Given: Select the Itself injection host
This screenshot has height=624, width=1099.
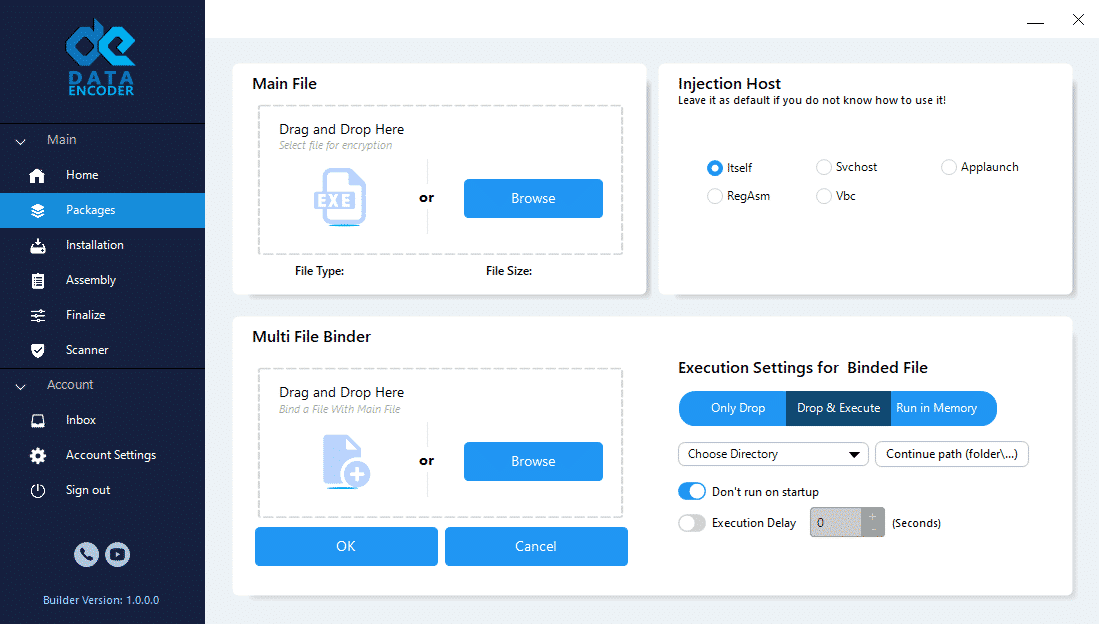Looking at the screenshot, I should (x=714, y=168).
